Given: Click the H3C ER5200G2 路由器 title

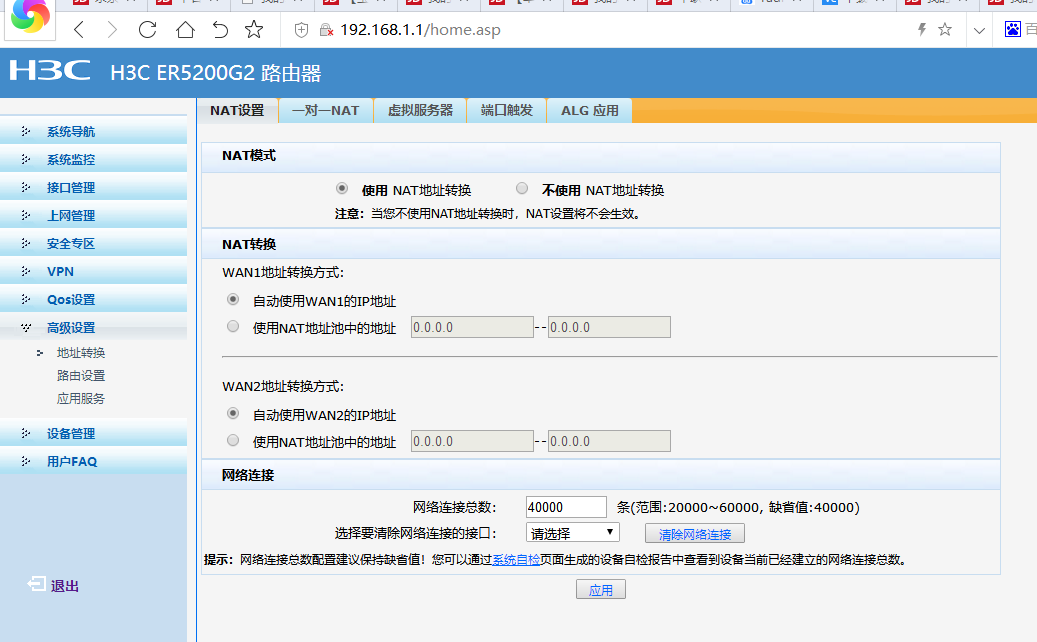Looking at the screenshot, I should [x=216, y=73].
